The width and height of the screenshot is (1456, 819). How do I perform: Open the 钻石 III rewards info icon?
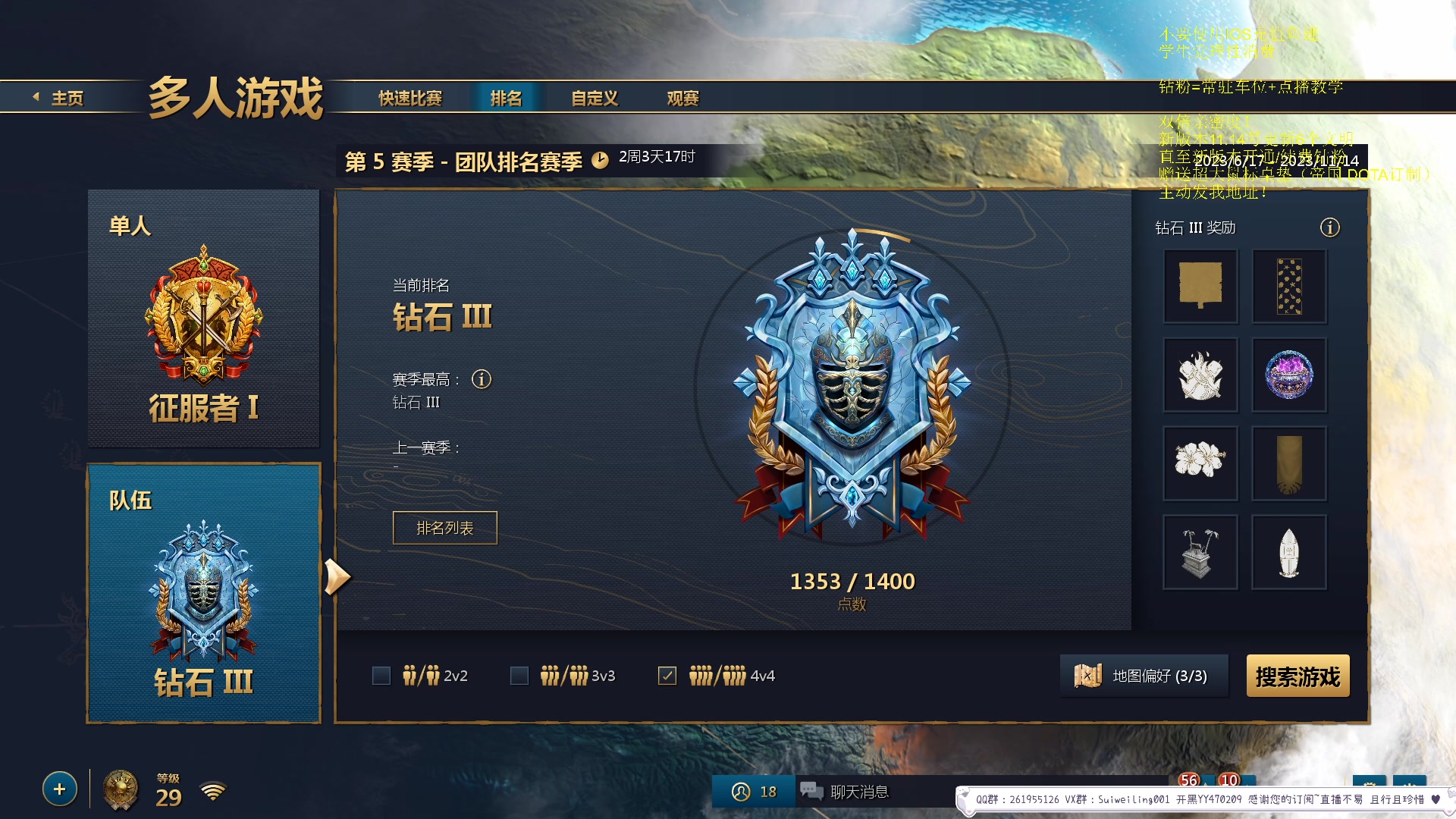click(1329, 227)
